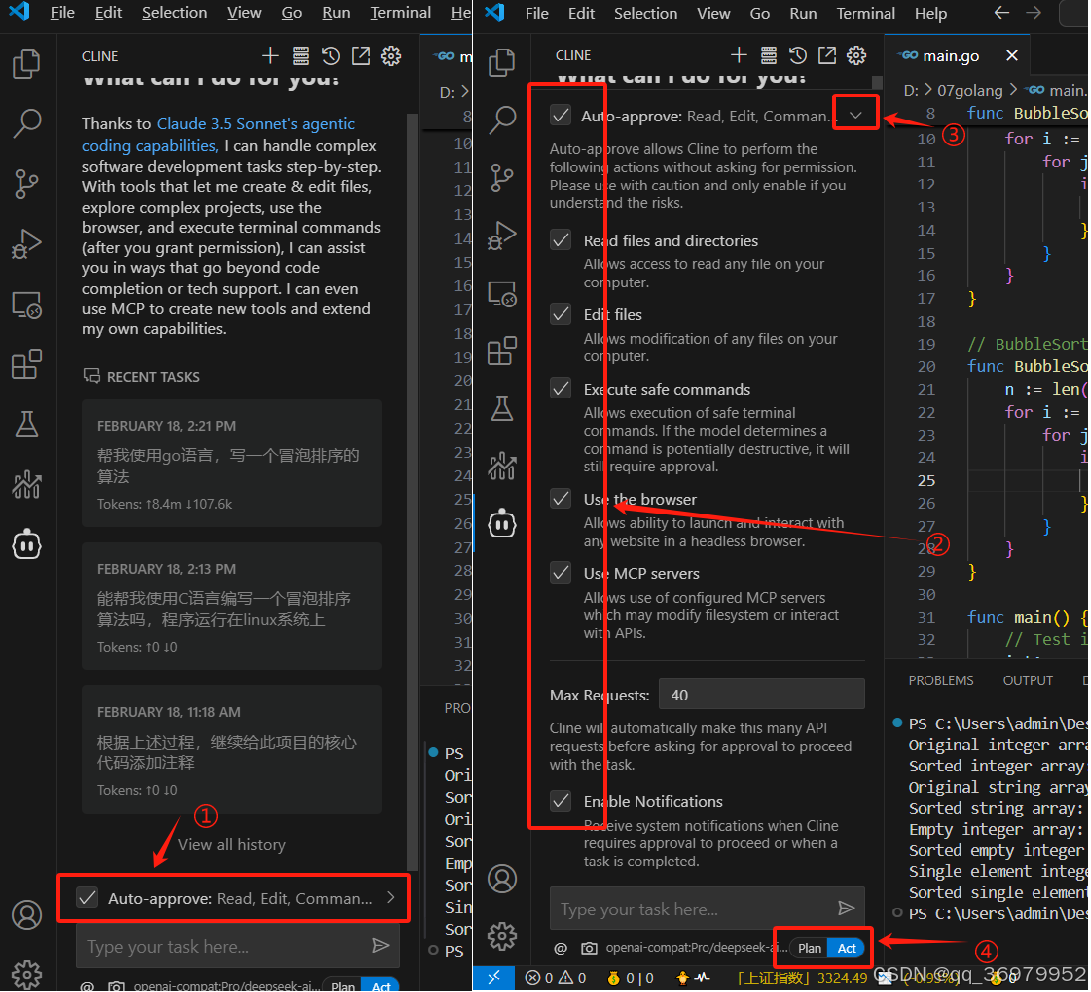
Task: Open Testing flask icon in left window
Action: click(x=26, y=424)
